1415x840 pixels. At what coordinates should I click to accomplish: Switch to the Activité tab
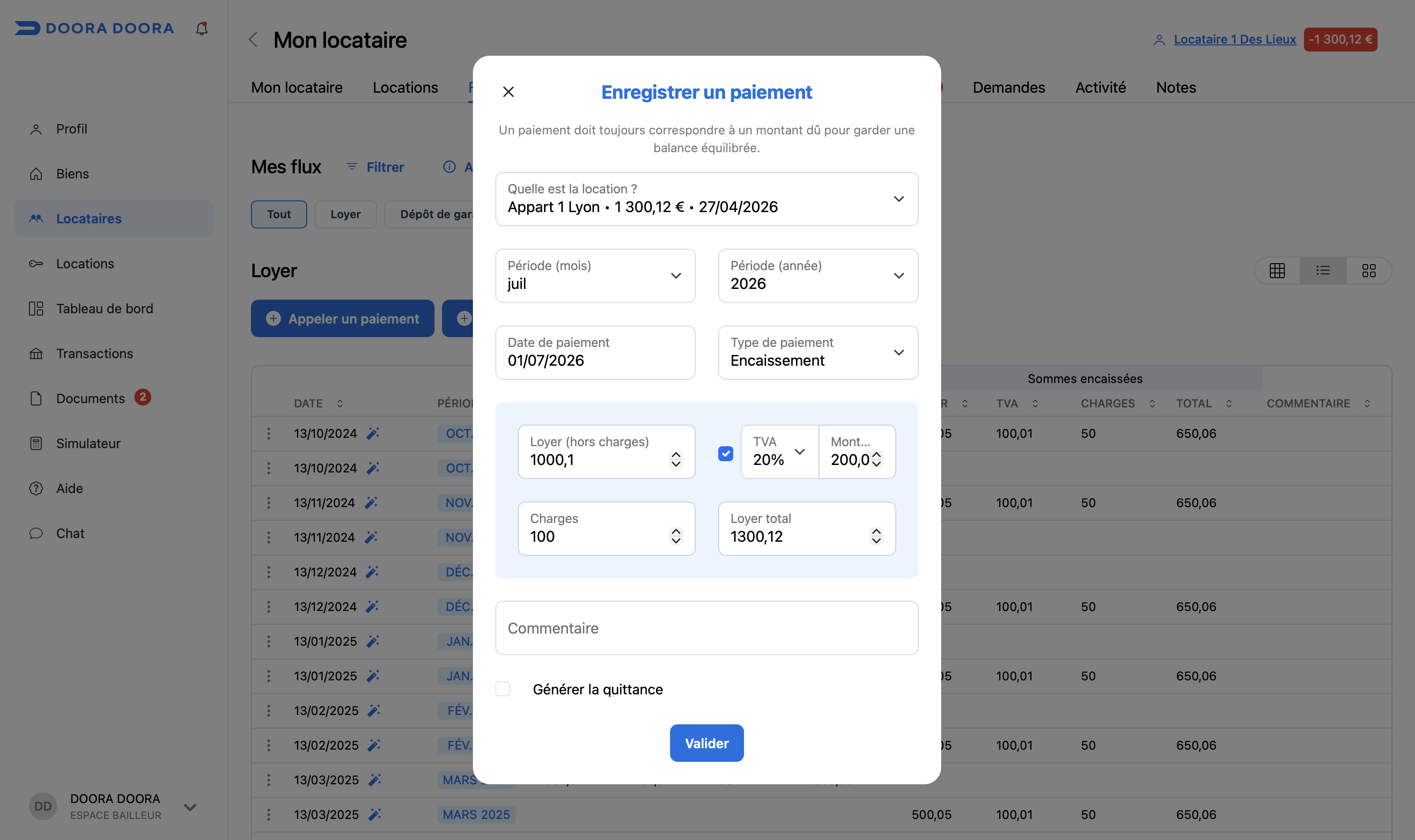1100,88
